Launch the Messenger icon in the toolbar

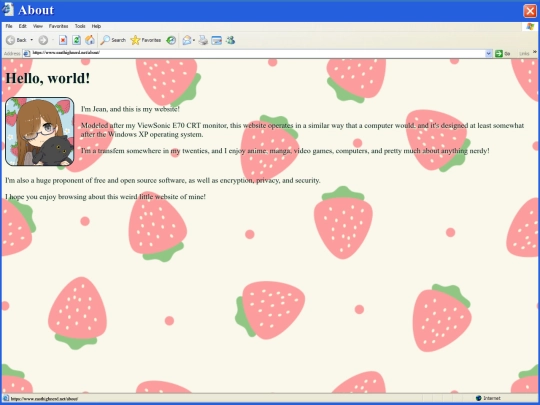tap(230, 40)
